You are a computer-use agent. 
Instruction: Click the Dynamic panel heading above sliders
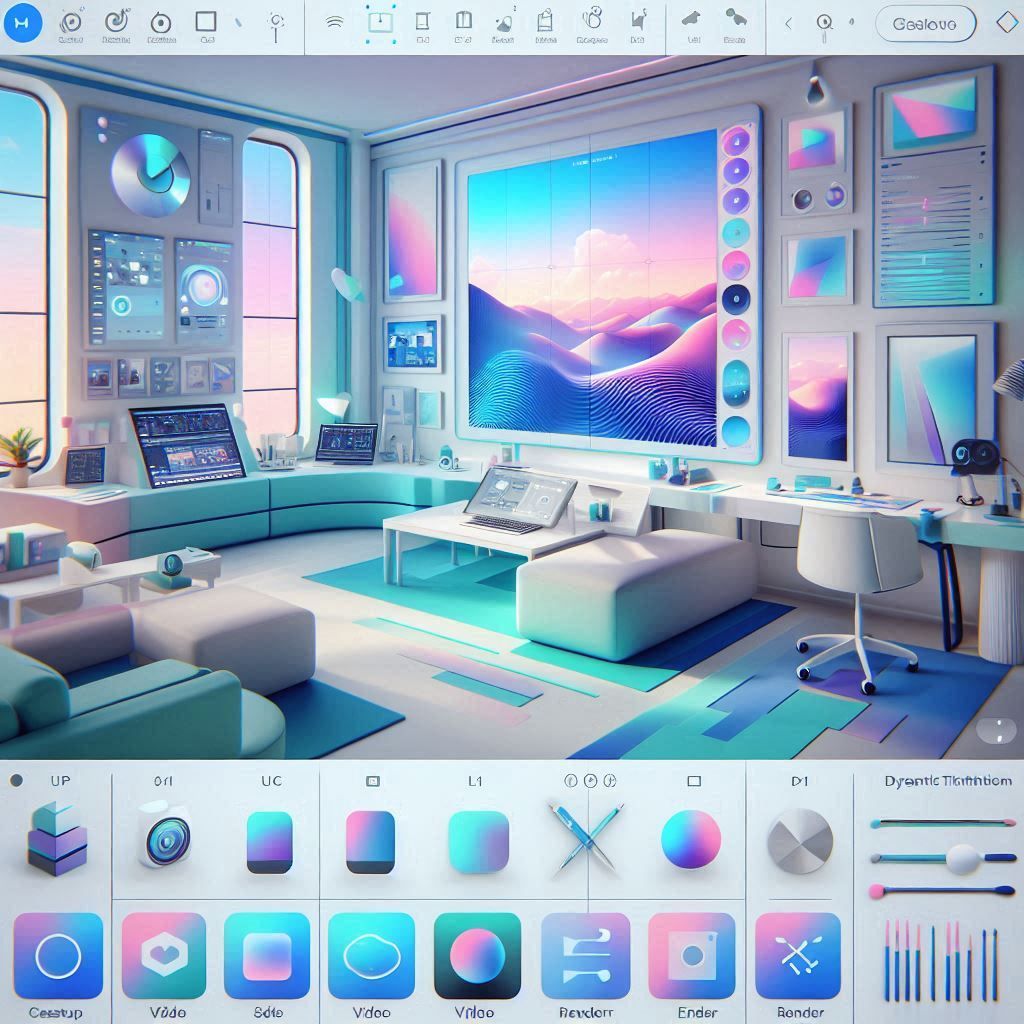pyautogui.click(x=948, y=780)
